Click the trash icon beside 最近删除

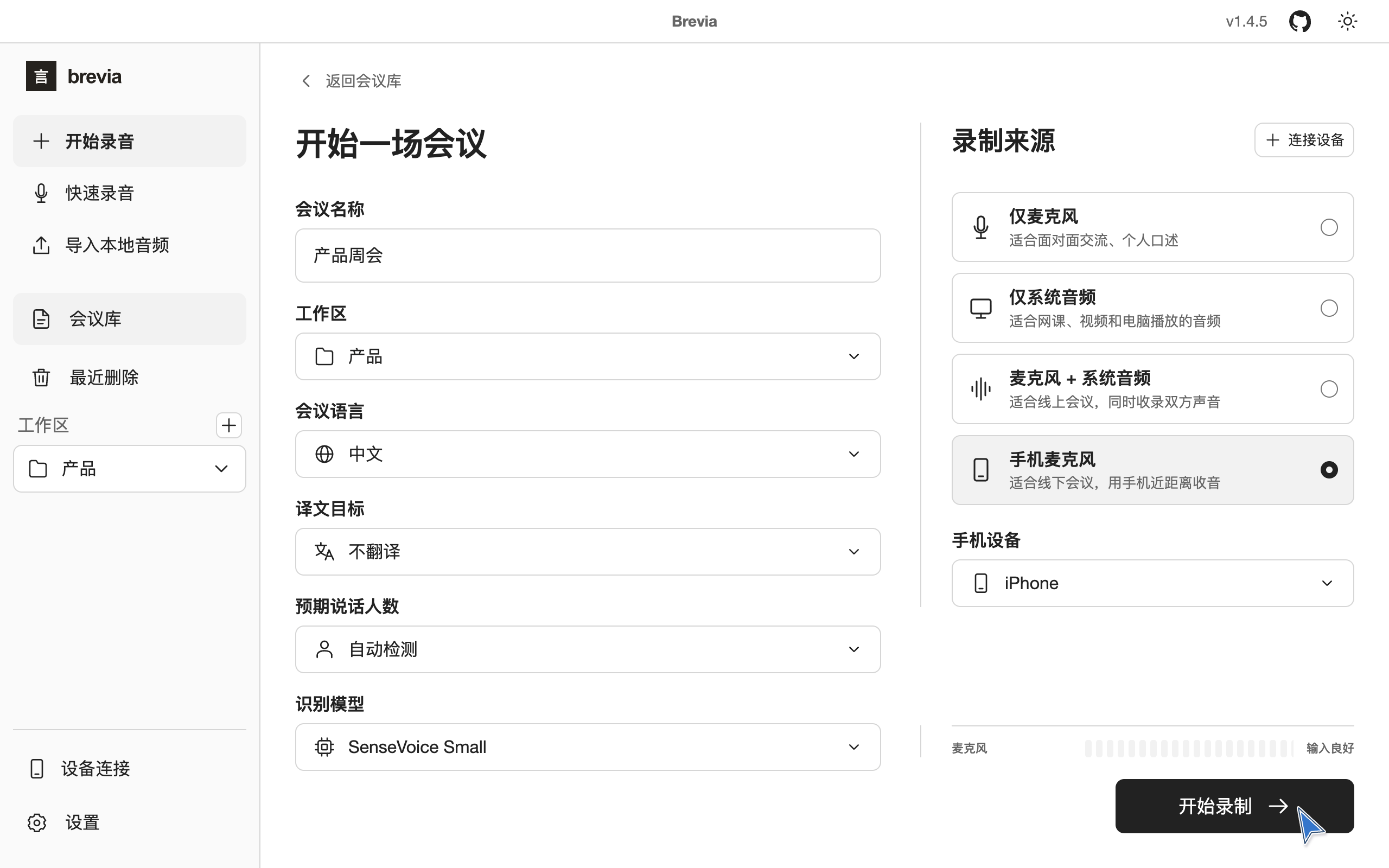pyautogui.click(x=41, y=377)
